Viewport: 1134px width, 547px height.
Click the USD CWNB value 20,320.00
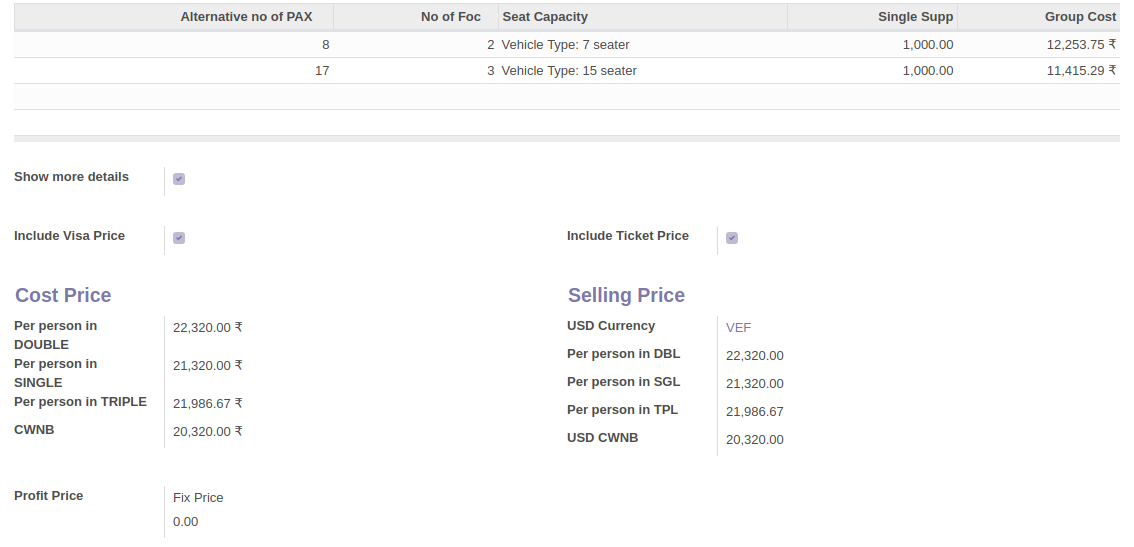(x=754, y=440)
